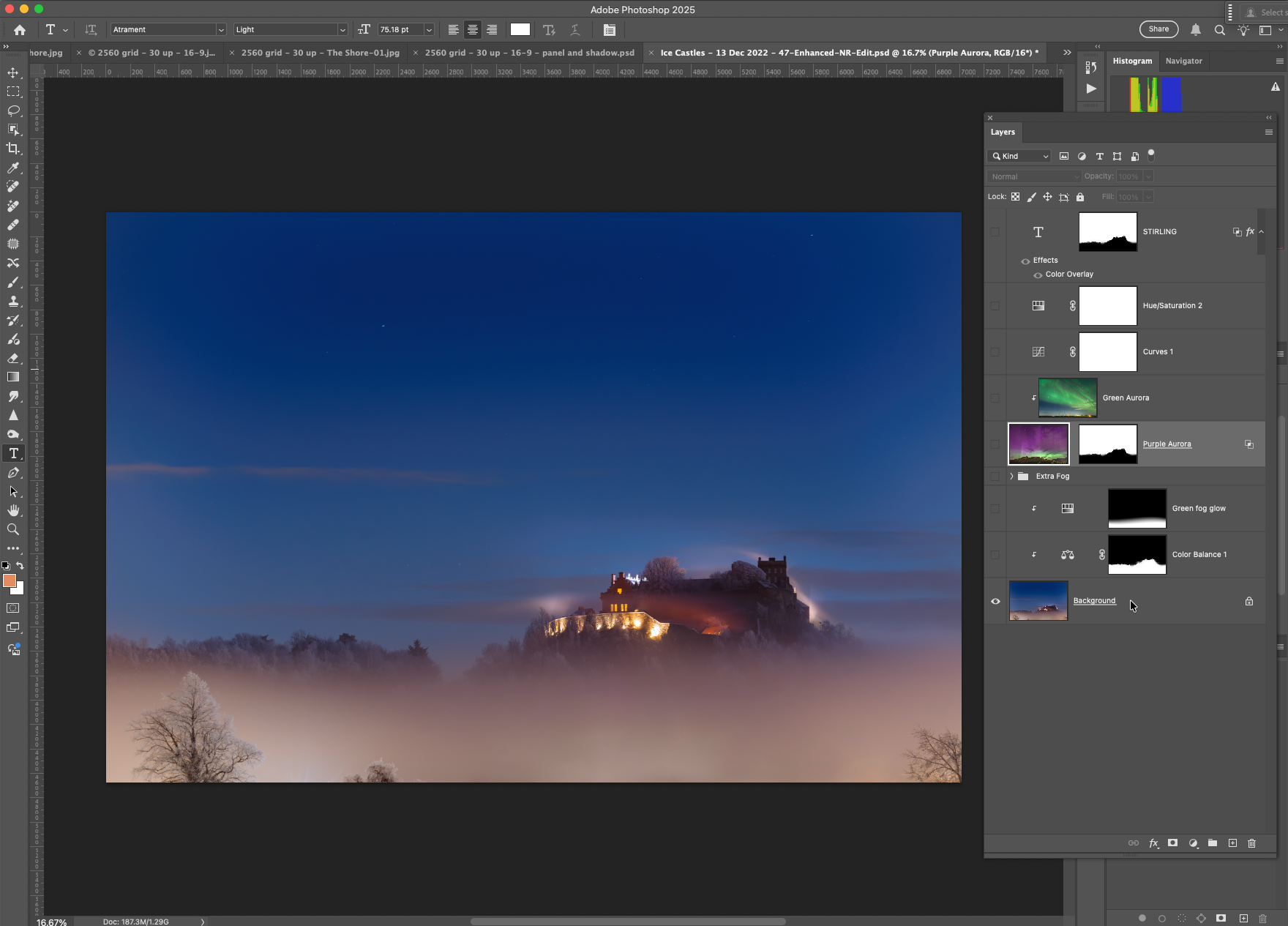Open the blend mode Normal dropdown

(1034, 177)
